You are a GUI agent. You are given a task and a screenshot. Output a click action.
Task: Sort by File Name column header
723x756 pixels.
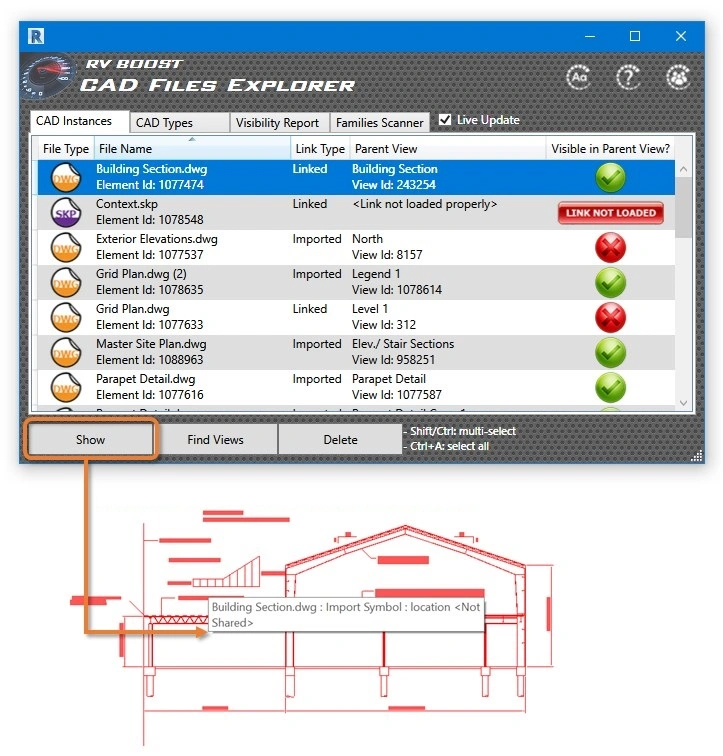tap(191, 149)
